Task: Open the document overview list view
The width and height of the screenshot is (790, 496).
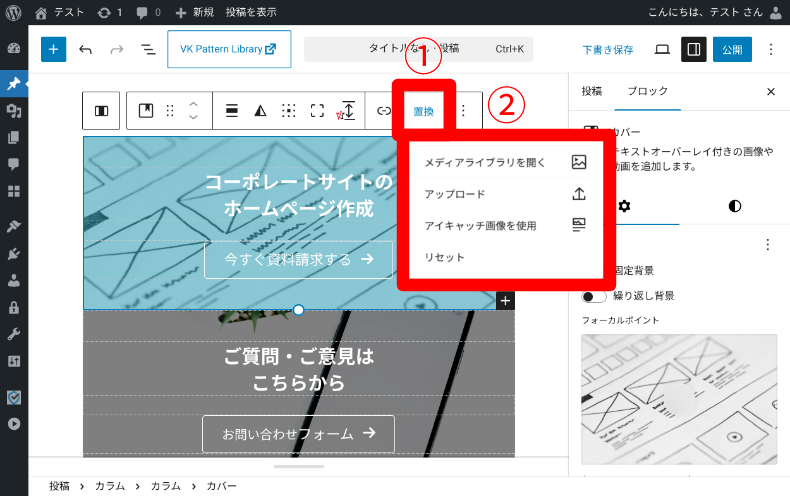Action: [148, 49]
